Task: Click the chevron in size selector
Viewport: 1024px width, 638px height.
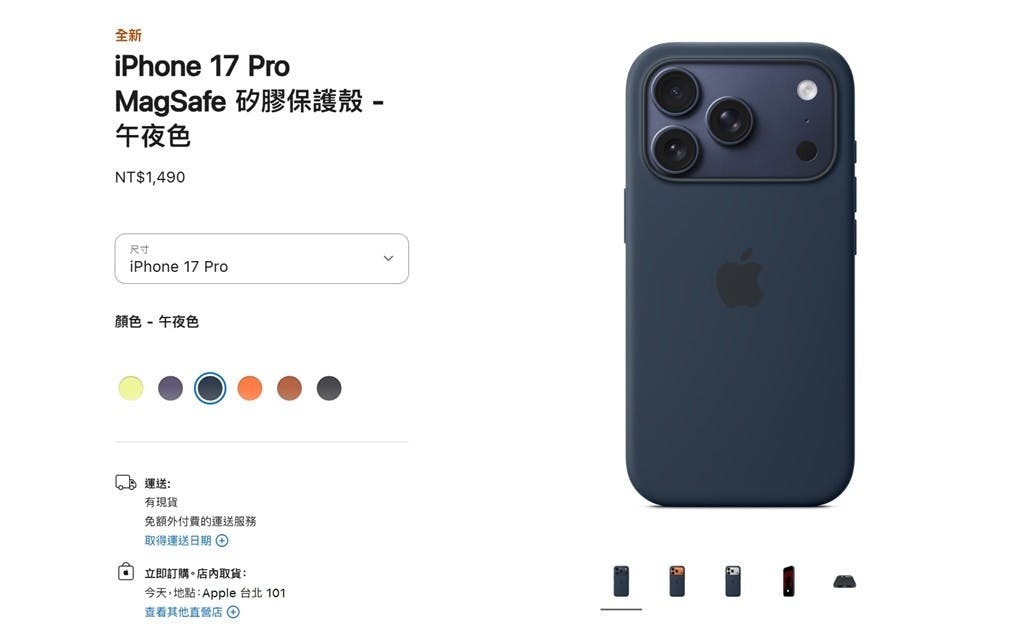Action: point(389,259)
